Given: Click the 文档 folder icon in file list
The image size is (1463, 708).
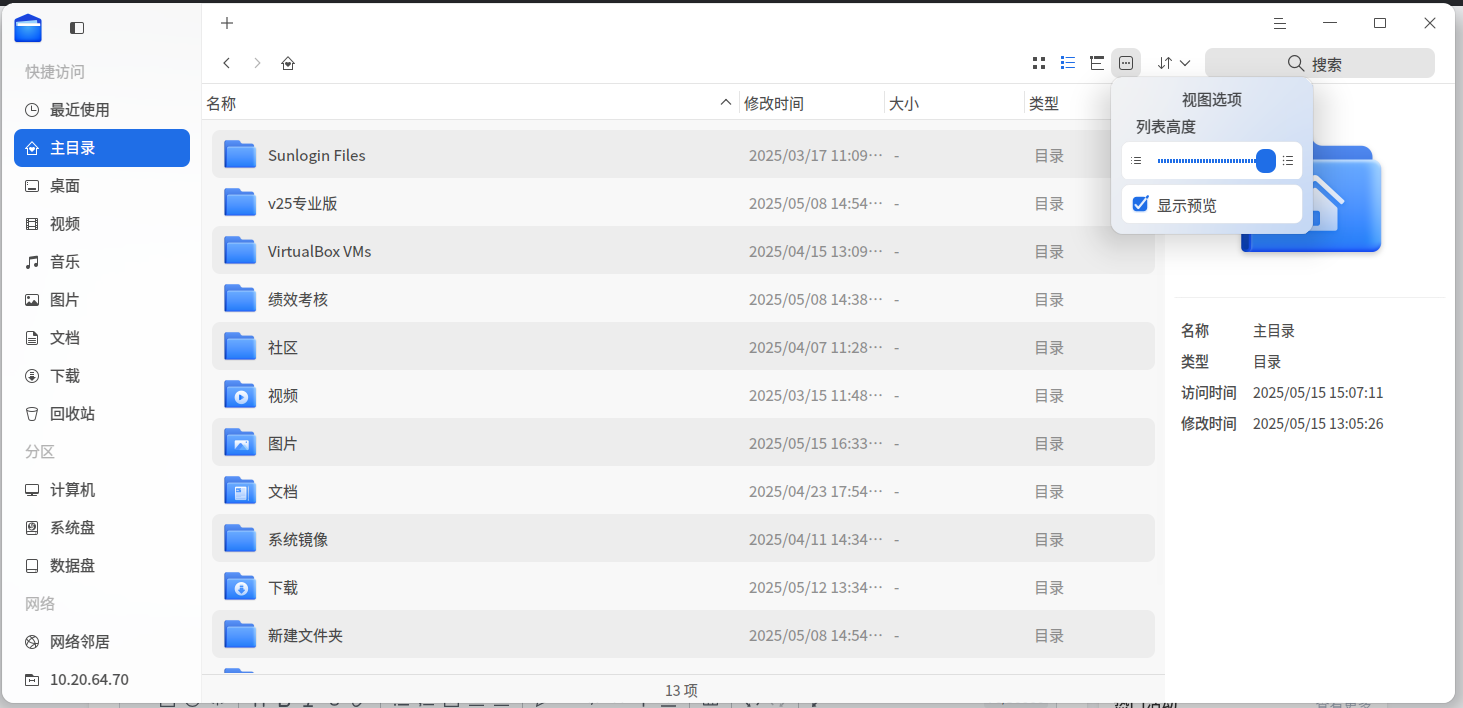Looking at the screenshot, I should point(240,491).
